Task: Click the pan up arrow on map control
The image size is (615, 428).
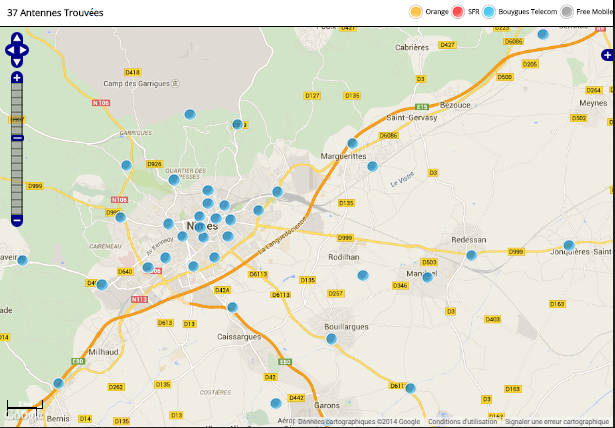Action: 17,39
